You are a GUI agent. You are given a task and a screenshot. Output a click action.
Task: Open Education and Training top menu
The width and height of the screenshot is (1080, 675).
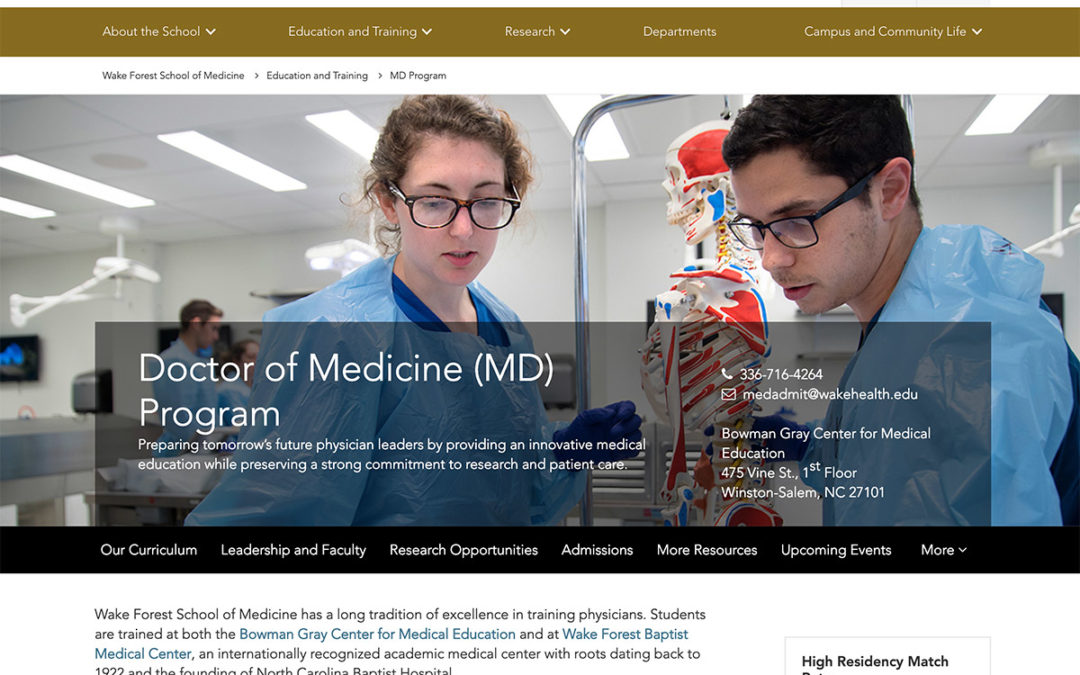click(x=360, y=32)
